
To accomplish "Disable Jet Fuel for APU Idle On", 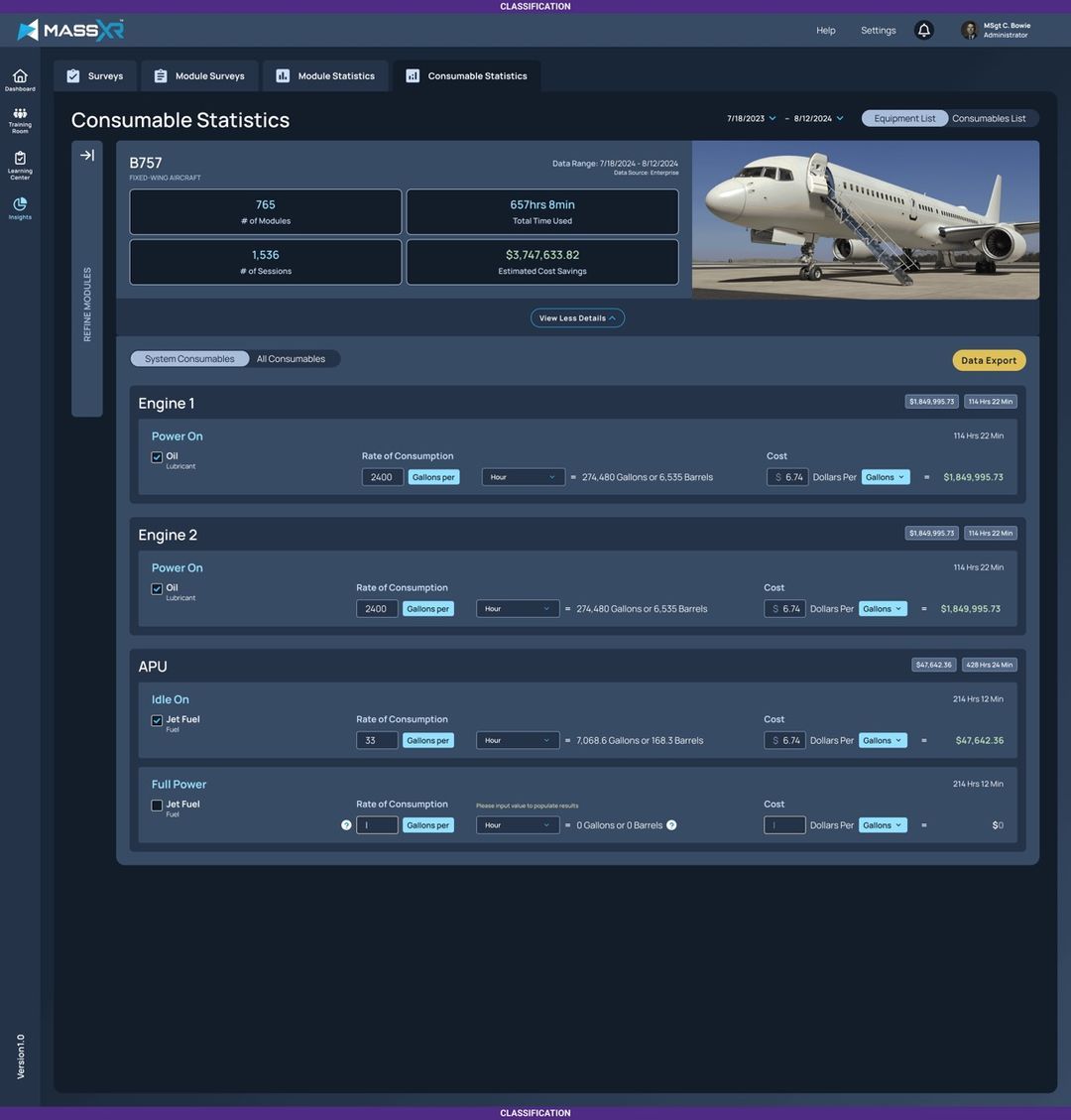I will click(156, 719).
